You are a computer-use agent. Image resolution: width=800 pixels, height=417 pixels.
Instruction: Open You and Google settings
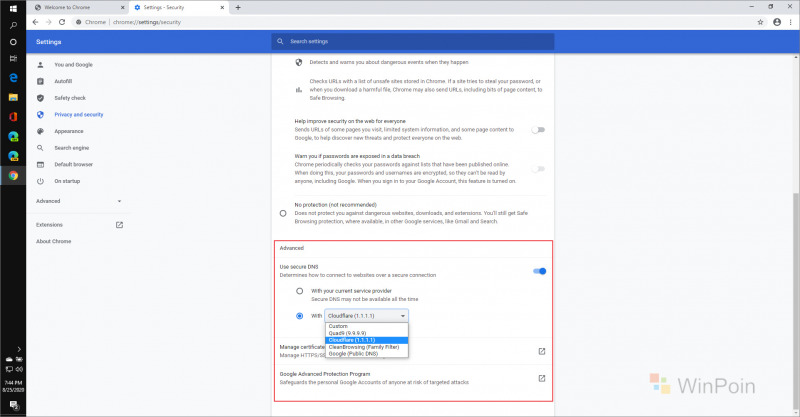click(73, 65)
